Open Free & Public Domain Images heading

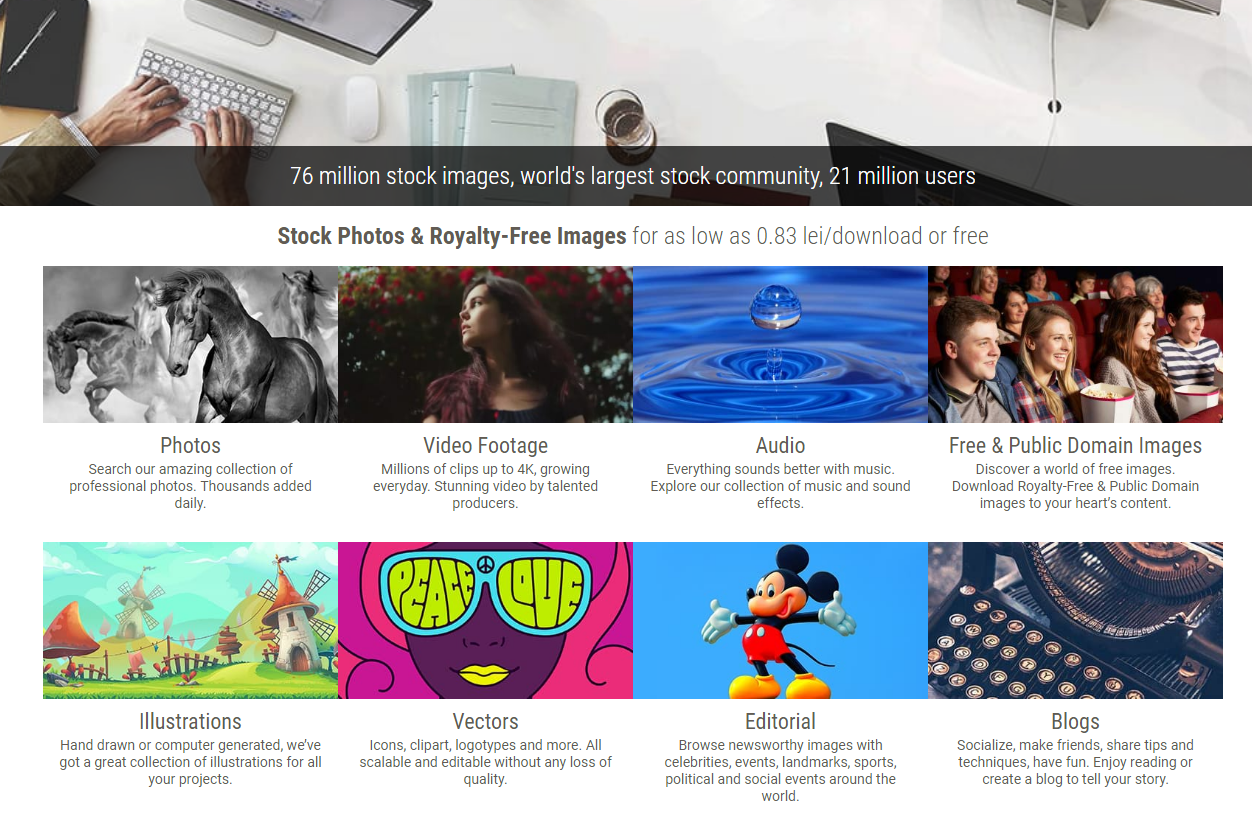[x=1075, y=445]
